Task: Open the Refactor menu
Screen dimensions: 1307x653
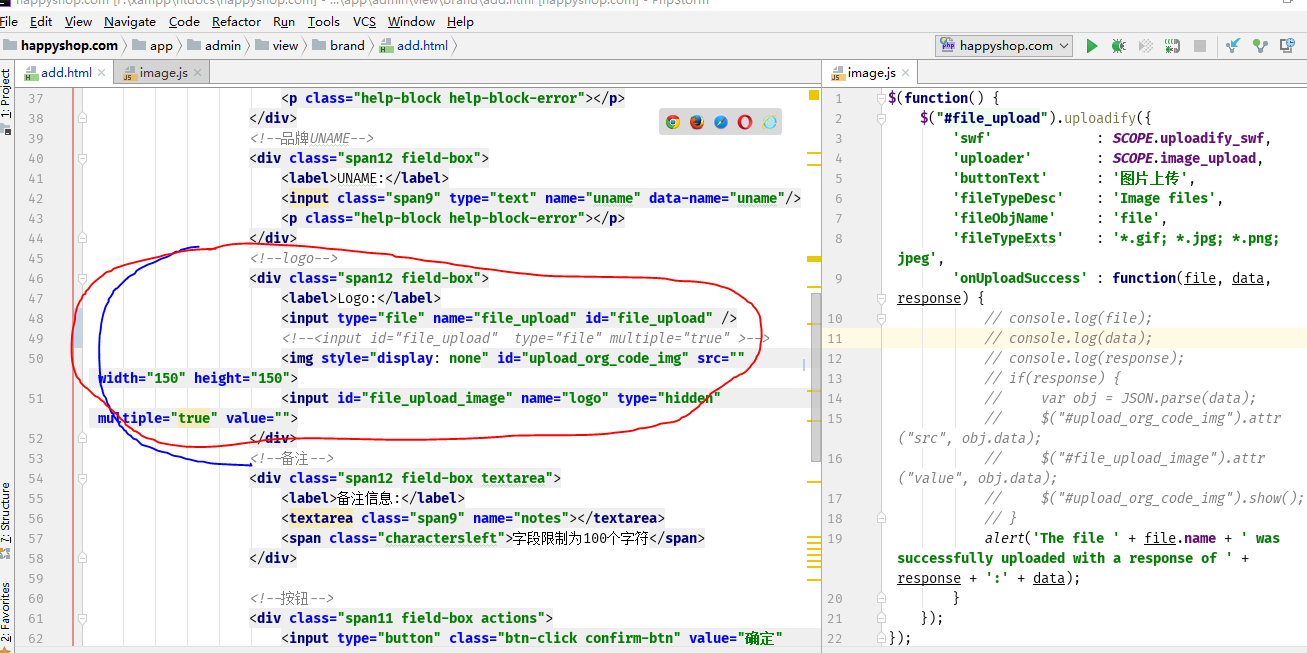Action: coord(237,21)
